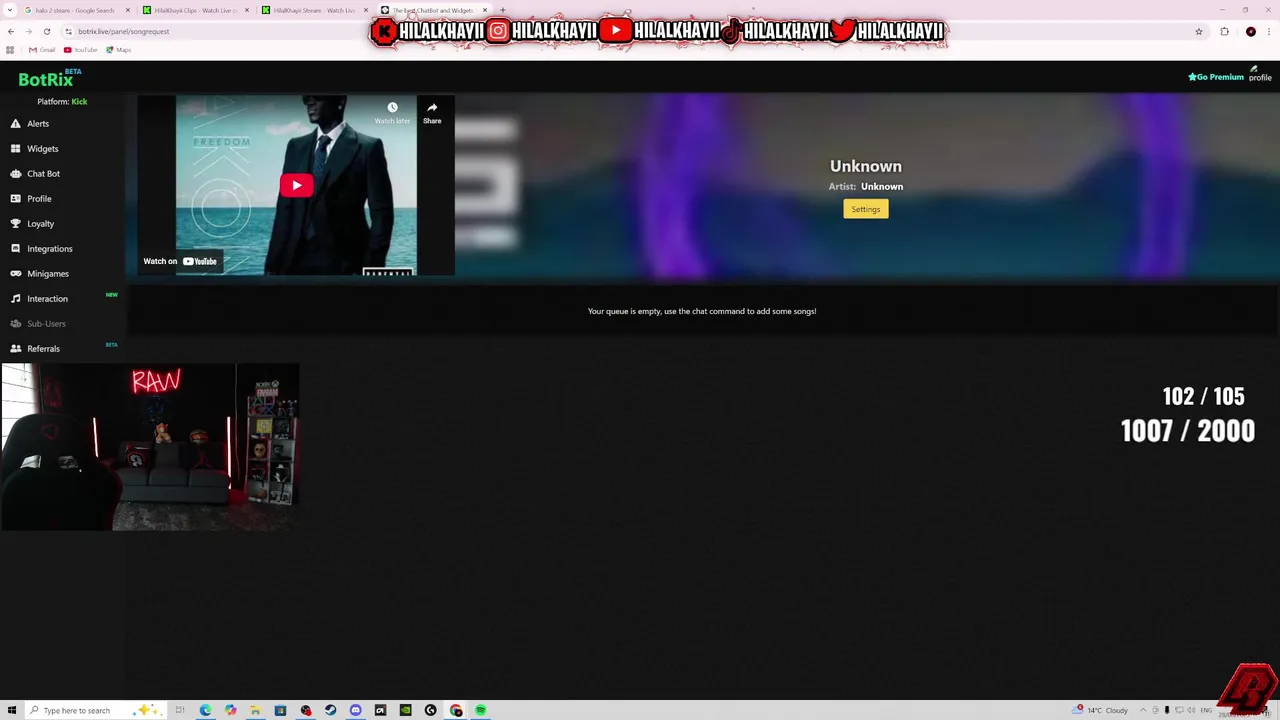Open Copilot from taskbar
This screenshot has width=1280, height=720.
(231, 710)
